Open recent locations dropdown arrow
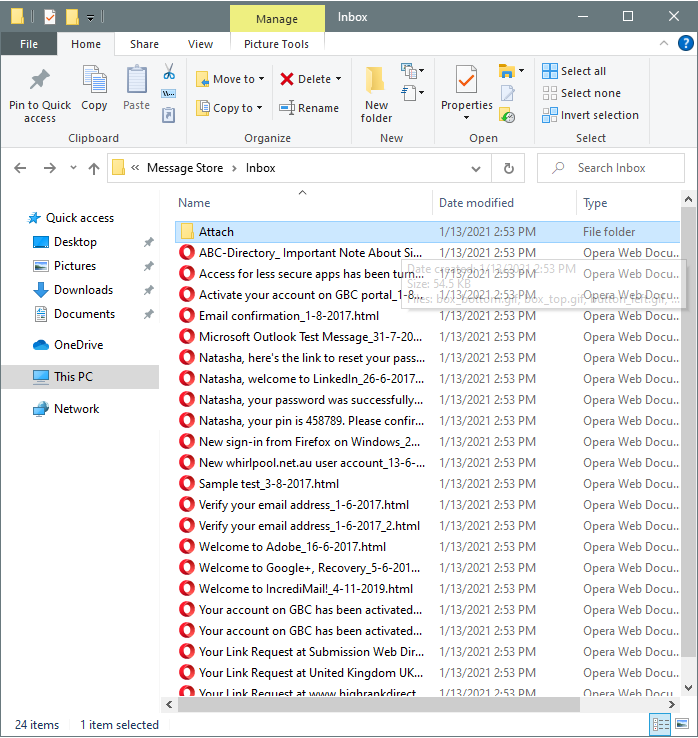The width and height of the screenshot is (698, 738). tap(73, 168)
